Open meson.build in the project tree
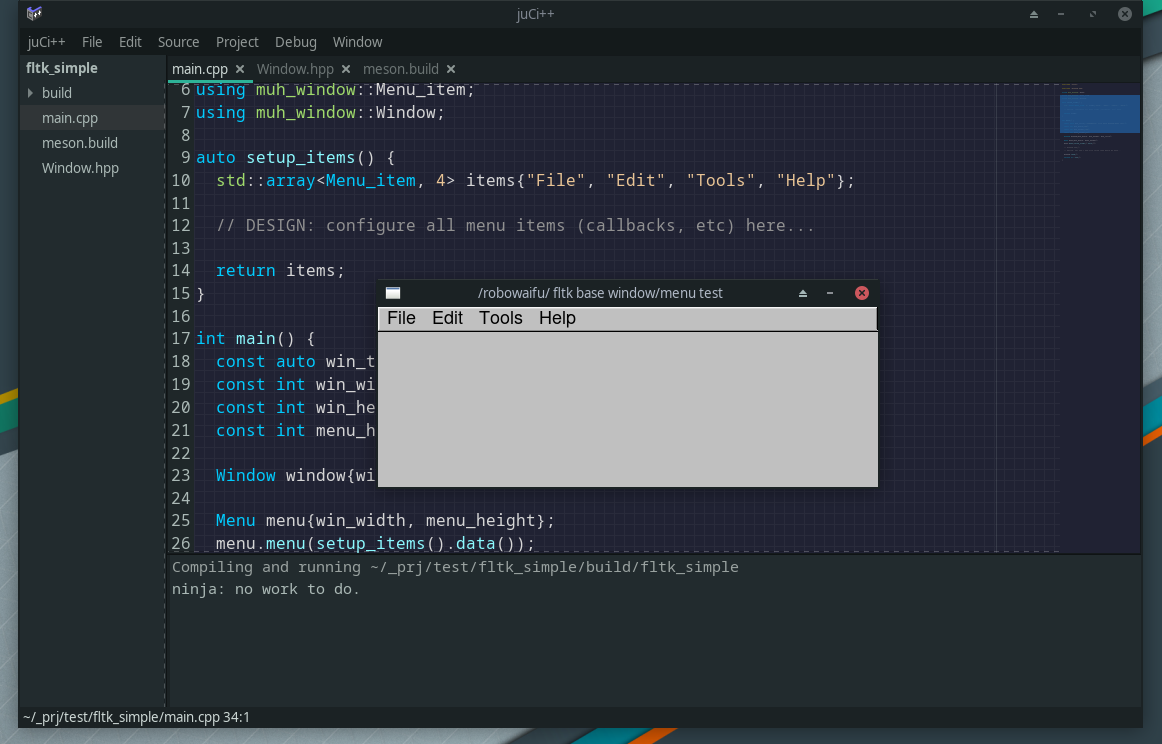This screenshot has height=744, width=1162. 80,143
